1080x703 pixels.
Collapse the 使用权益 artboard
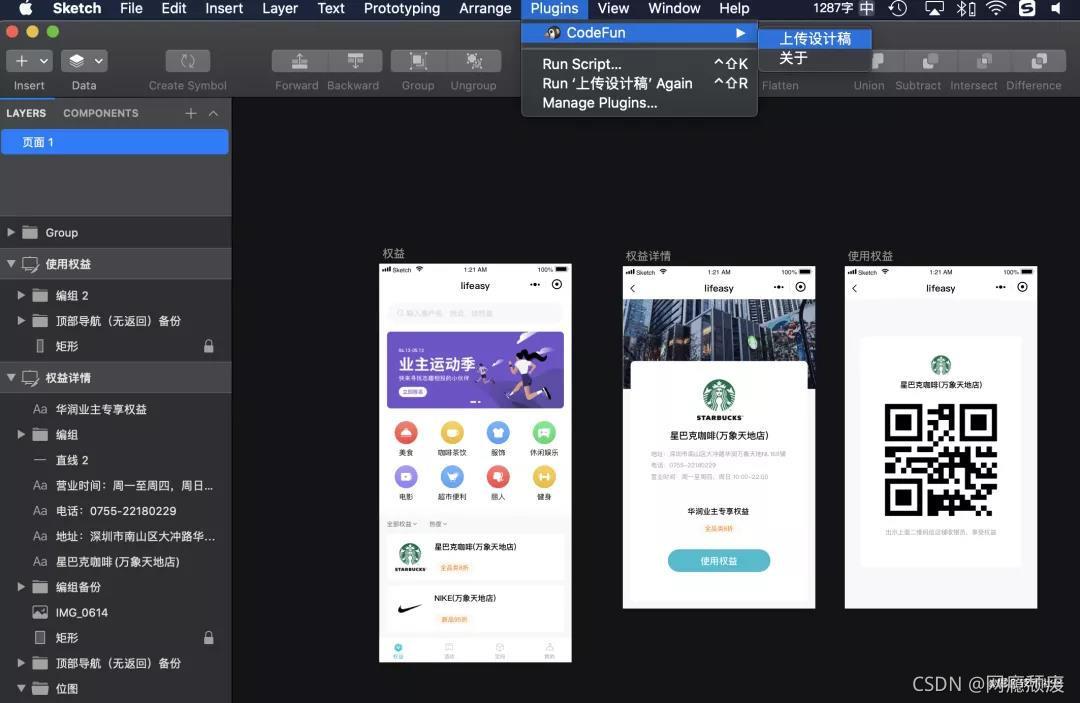pyautogui.click(x=10, y=263)
